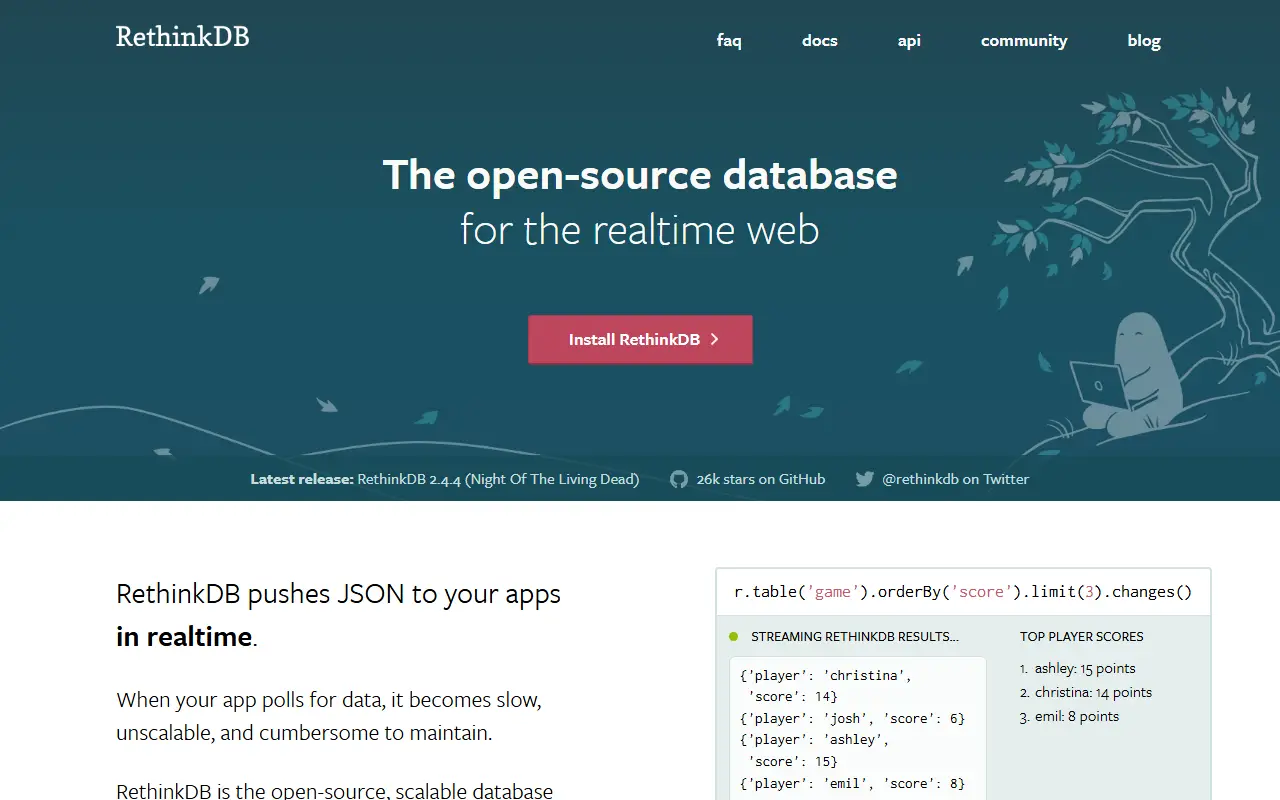Click the Install RethinkDB button

pos(640,339)
